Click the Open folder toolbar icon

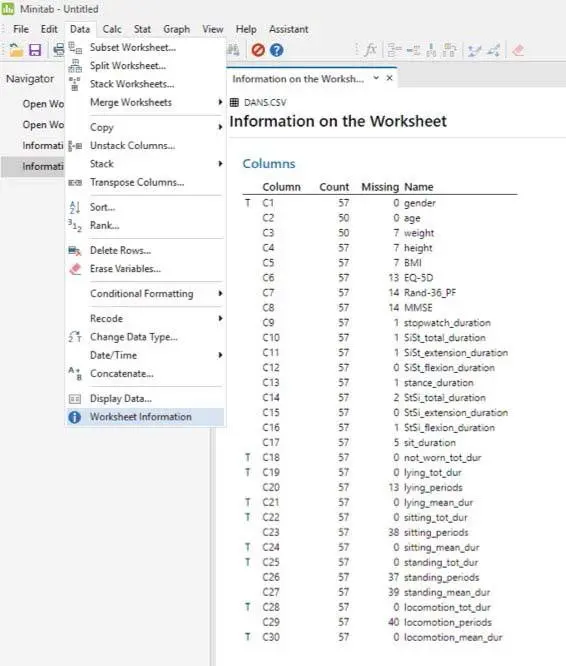click(16, 50)
